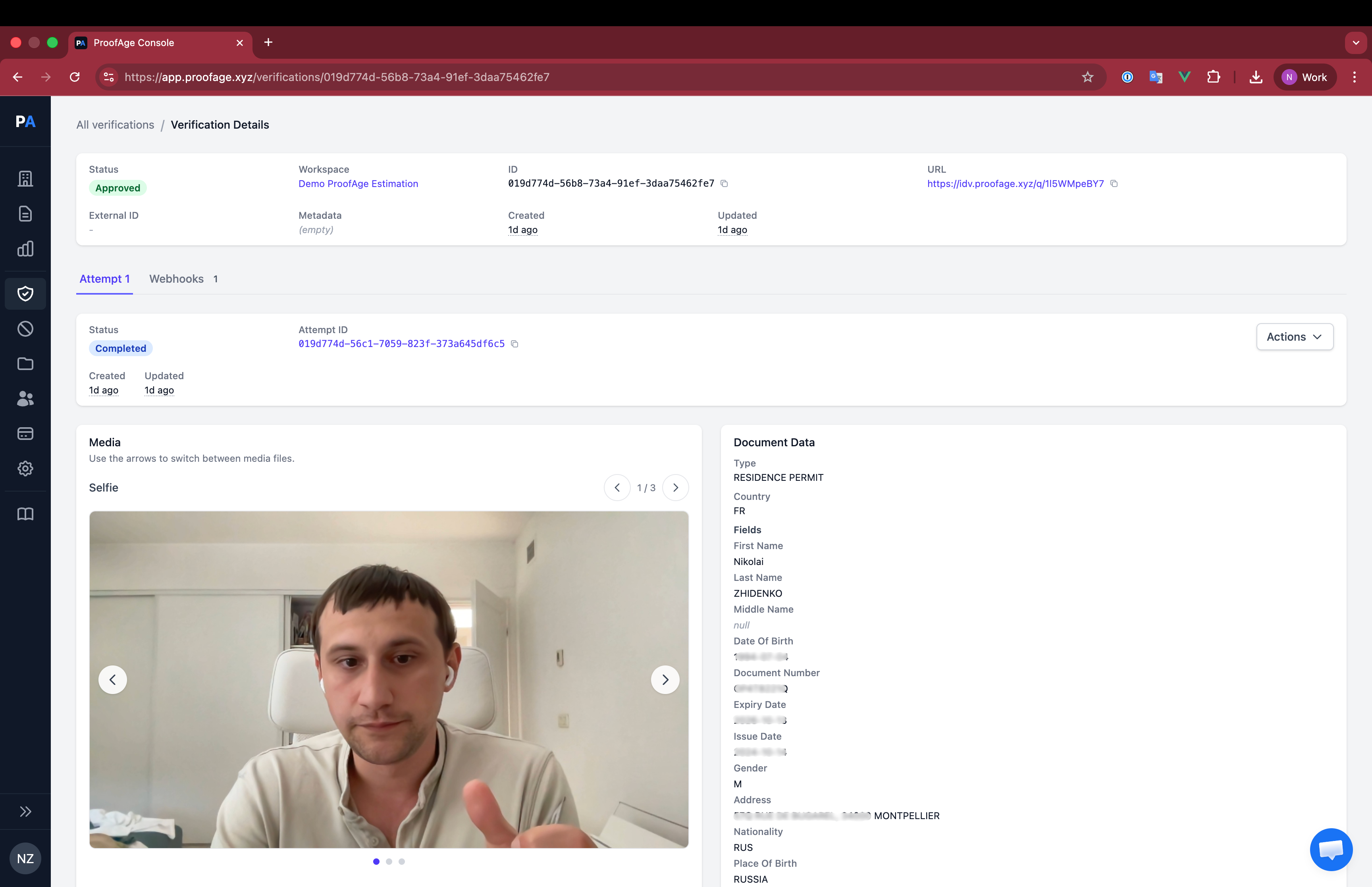Advance to next media with header arrow

coord(675,488)
